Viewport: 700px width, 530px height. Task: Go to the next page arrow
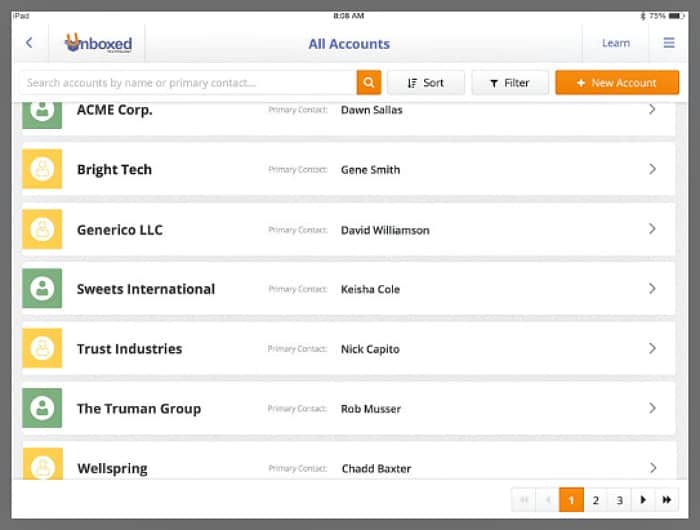click(x=643, y=500)
